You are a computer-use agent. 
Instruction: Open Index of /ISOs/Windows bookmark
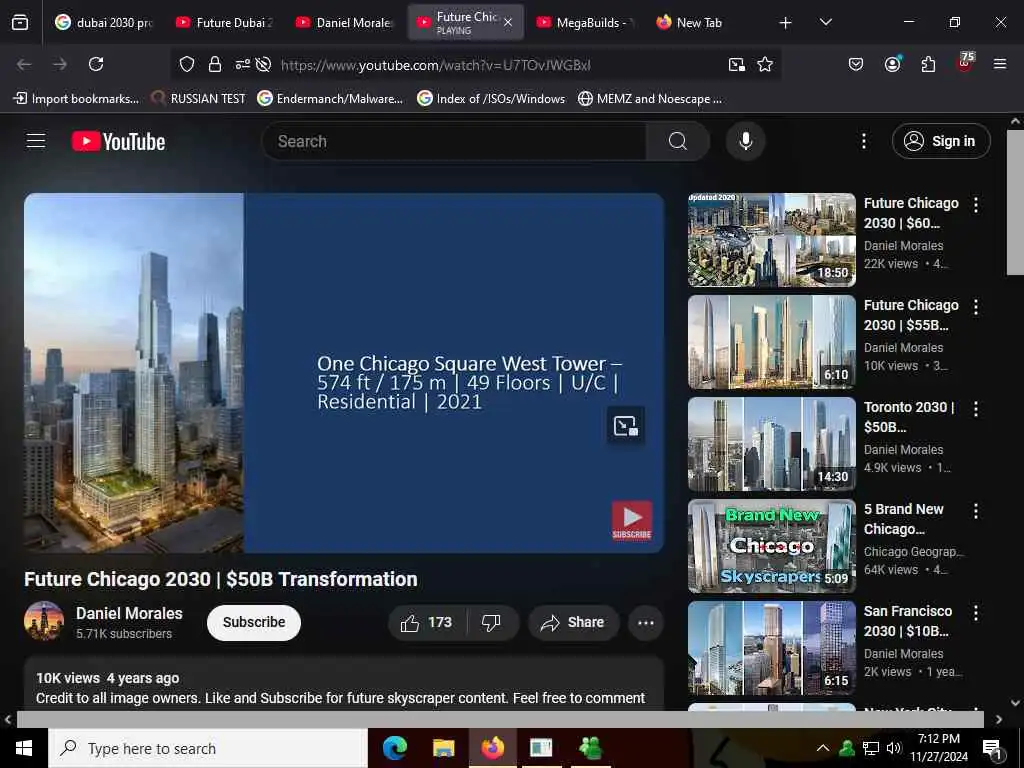[491, 99]
